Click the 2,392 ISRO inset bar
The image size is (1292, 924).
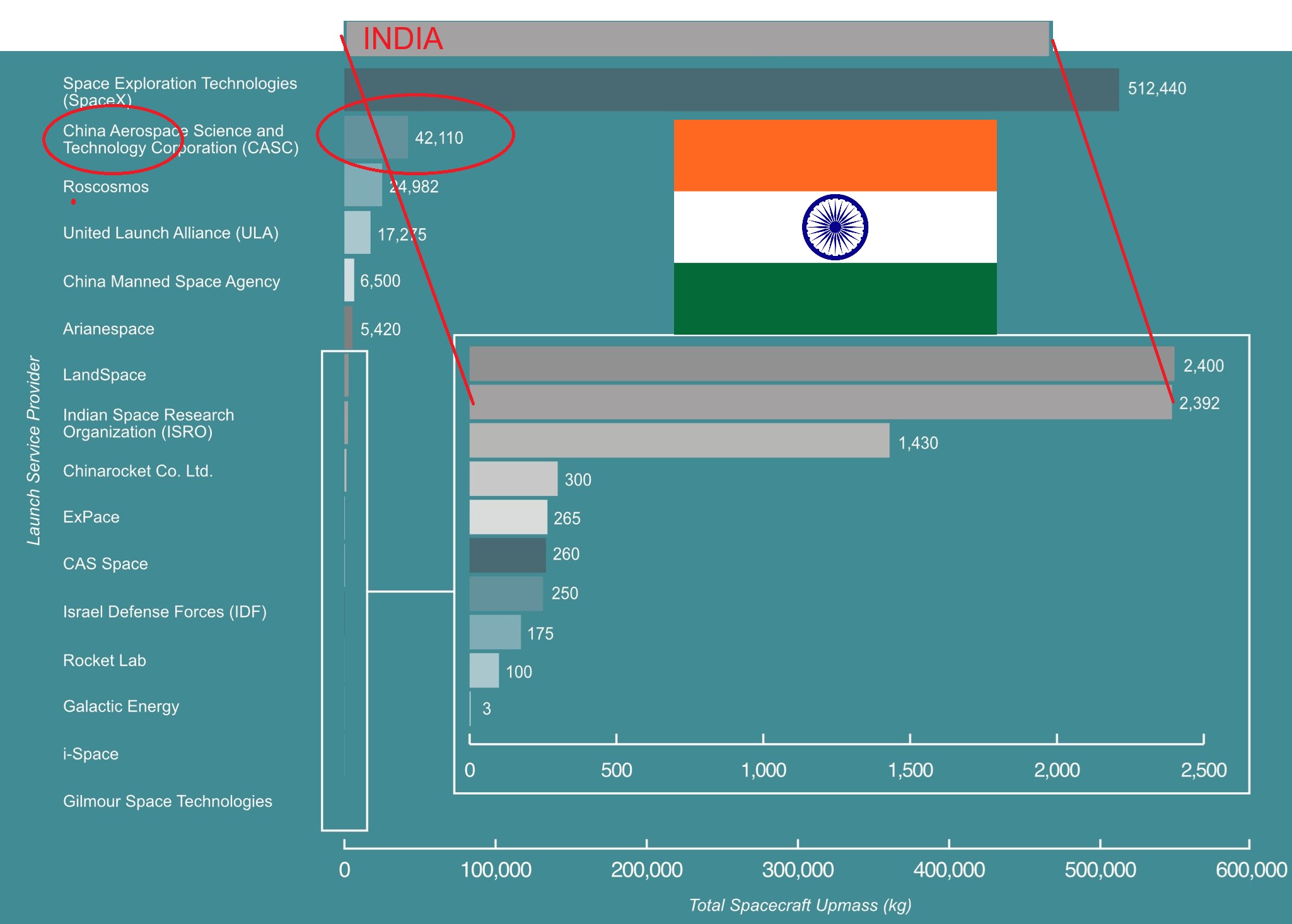[820, 403]
